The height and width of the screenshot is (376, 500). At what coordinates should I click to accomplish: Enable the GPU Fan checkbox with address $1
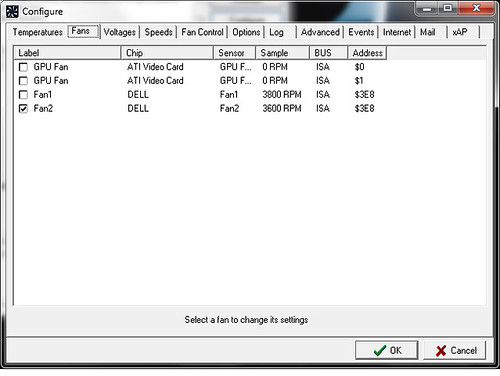[x=23, y=81]
